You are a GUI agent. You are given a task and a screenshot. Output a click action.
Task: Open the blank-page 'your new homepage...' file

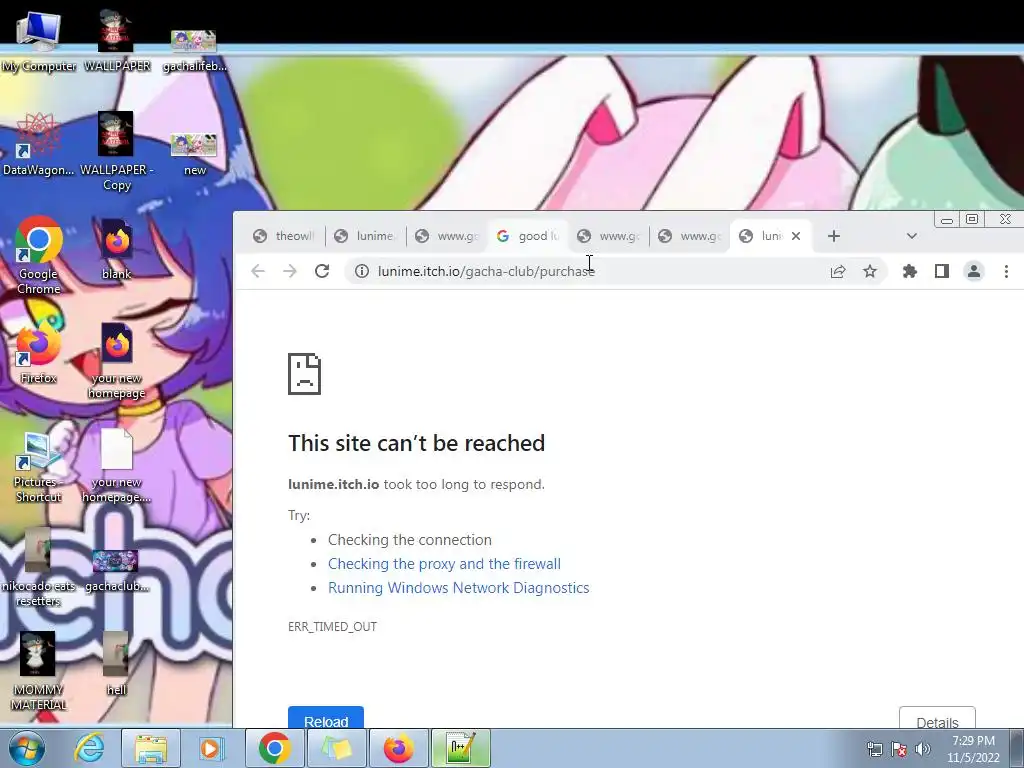pos(116,466)
